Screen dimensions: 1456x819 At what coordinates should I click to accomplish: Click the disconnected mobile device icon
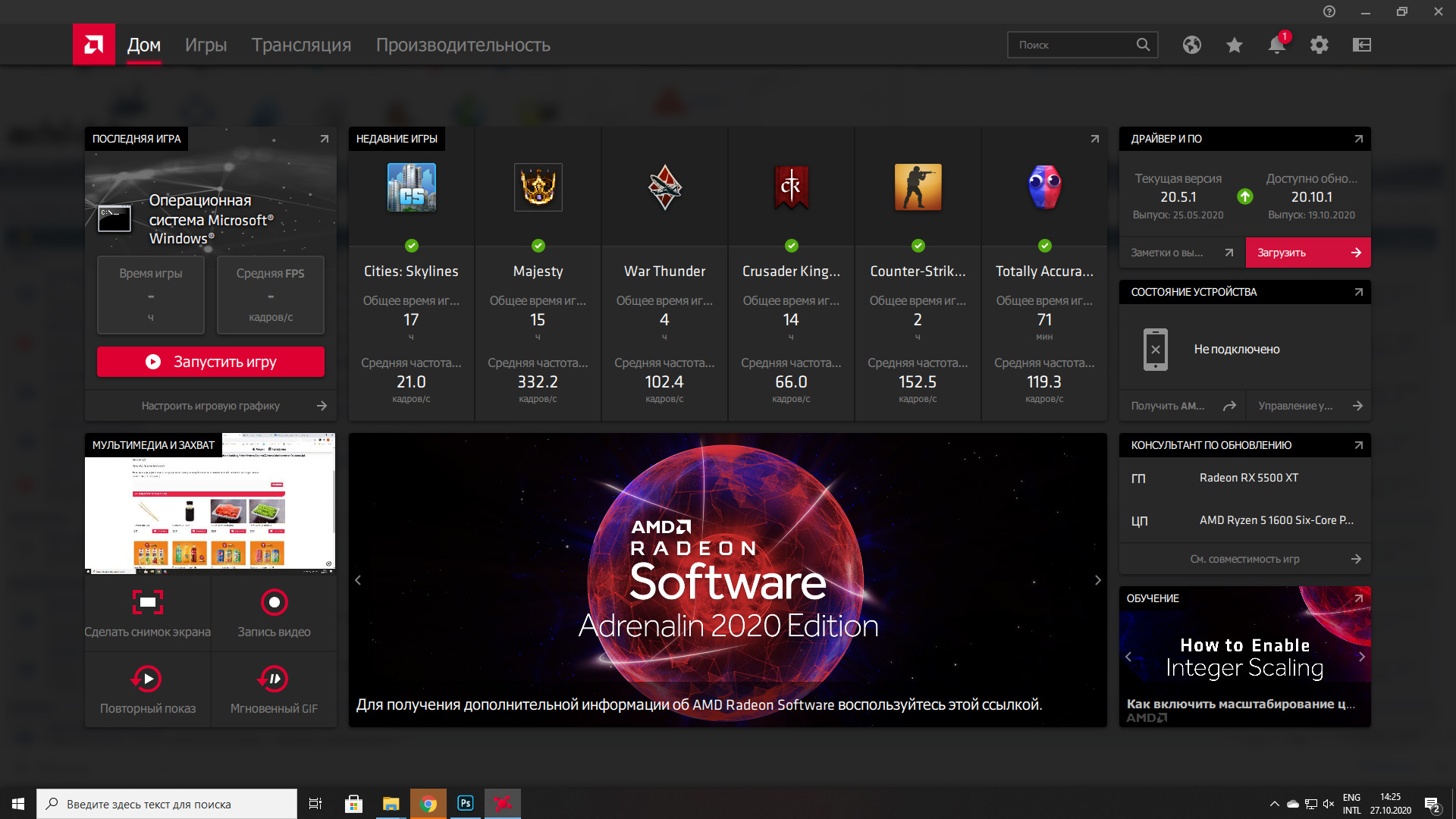click(1155, 350)
